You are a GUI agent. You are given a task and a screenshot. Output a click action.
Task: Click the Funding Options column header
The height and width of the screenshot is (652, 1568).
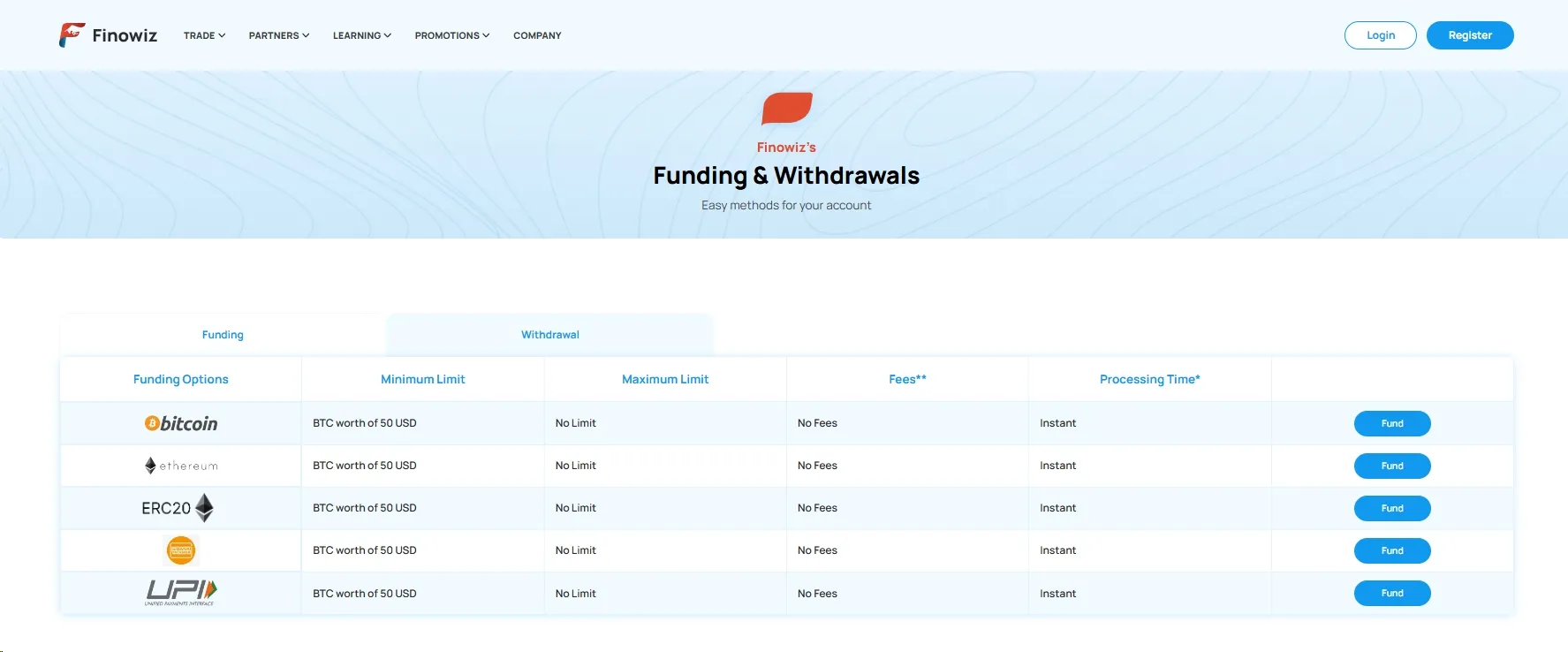[181, 379]
